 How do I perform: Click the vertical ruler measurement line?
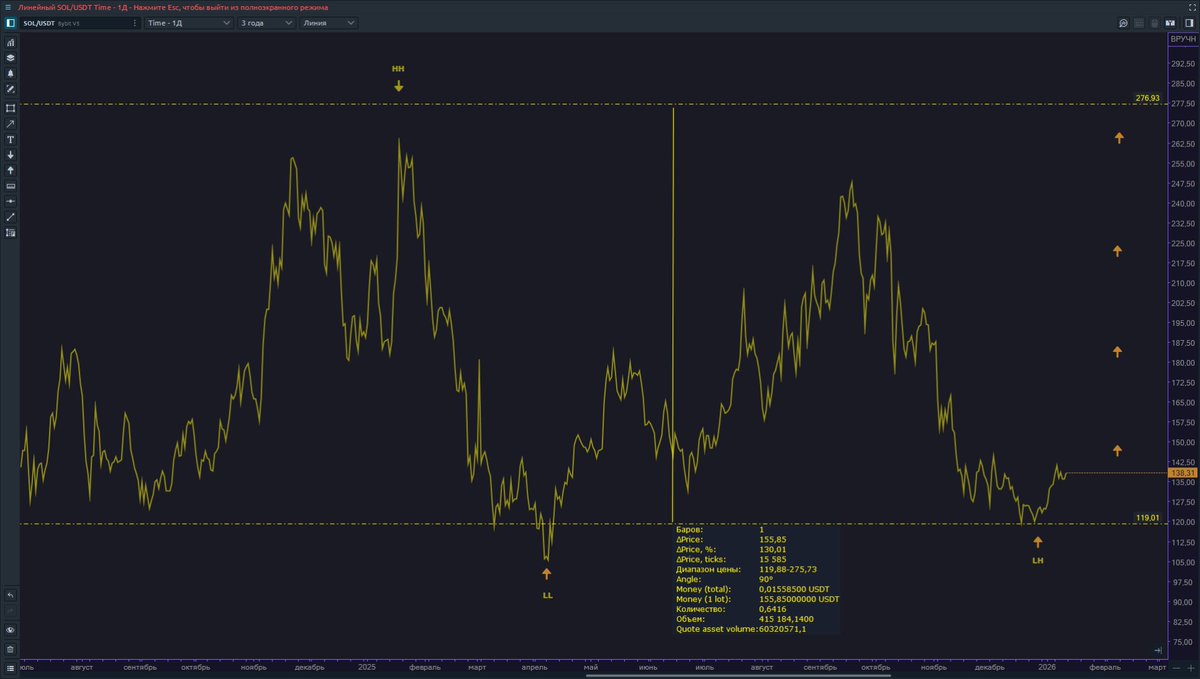pyautogui.click(x=673, y=315)
